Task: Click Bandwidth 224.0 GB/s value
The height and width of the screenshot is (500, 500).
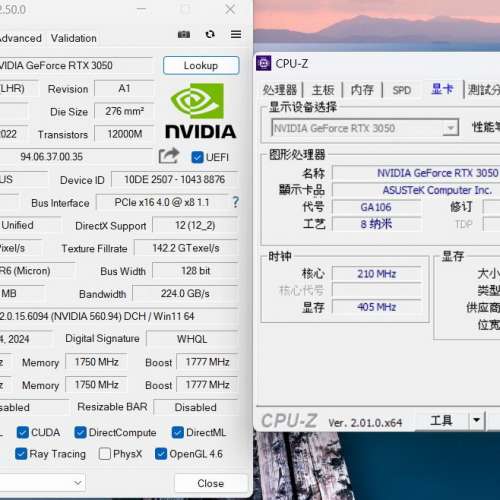Action: pyautogui.click(x=185, y=294)
